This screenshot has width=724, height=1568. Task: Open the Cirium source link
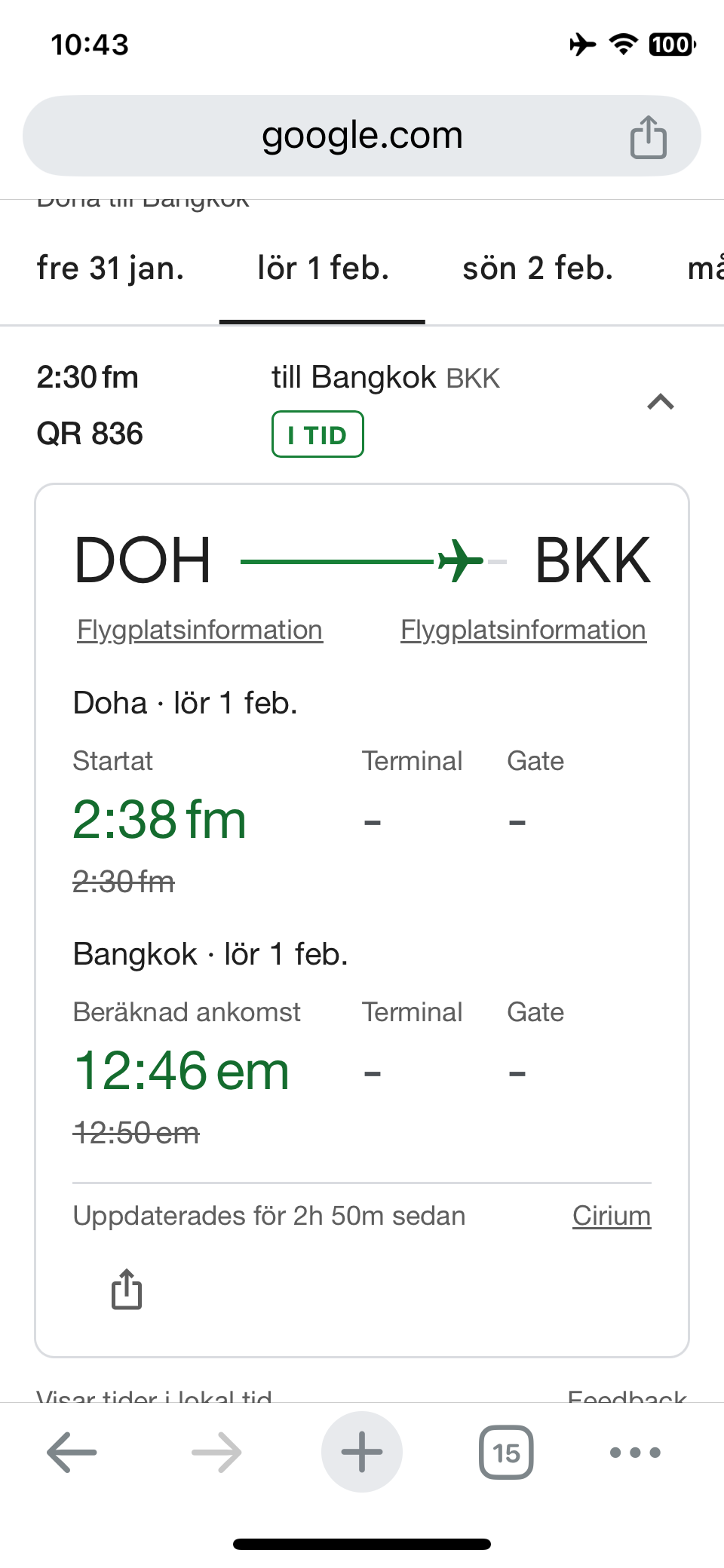(x=612, y=1216)
